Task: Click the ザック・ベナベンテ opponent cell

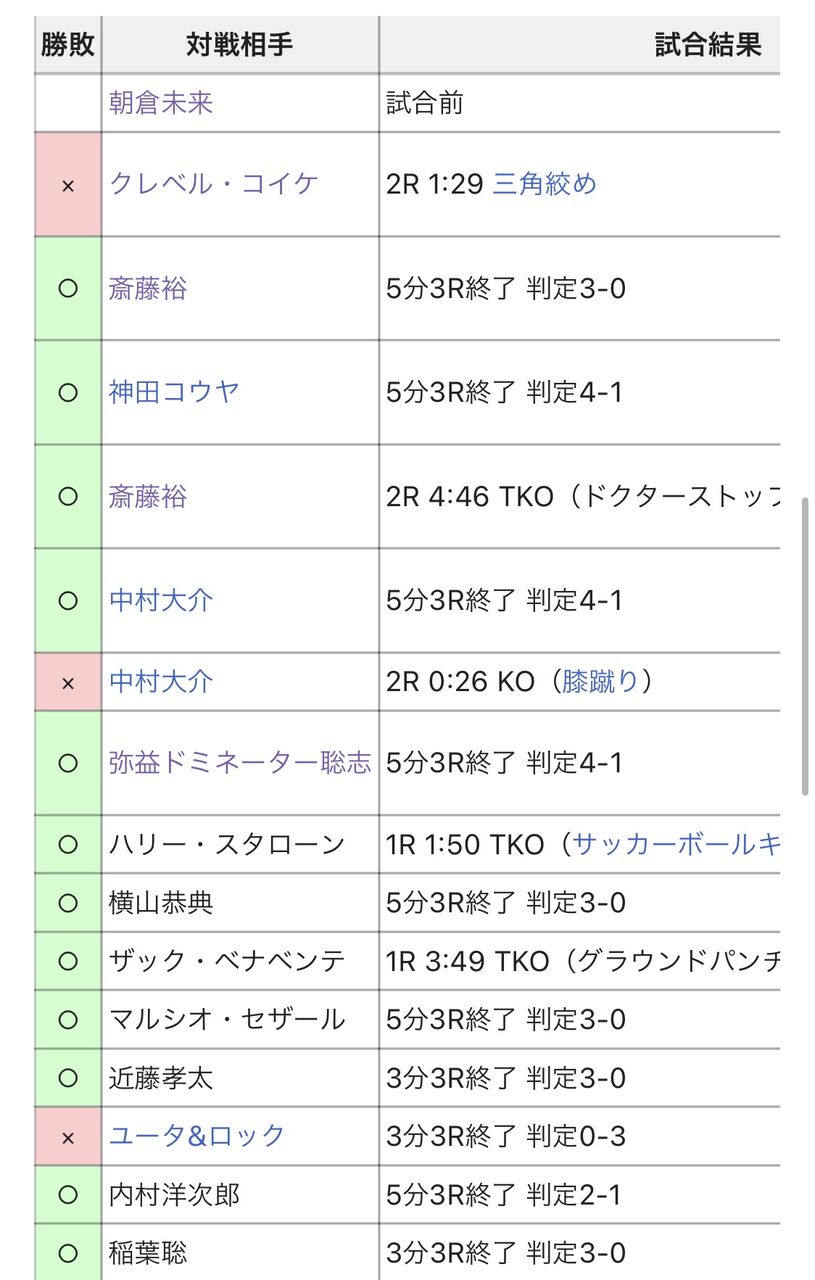Action: pos(240,962)
